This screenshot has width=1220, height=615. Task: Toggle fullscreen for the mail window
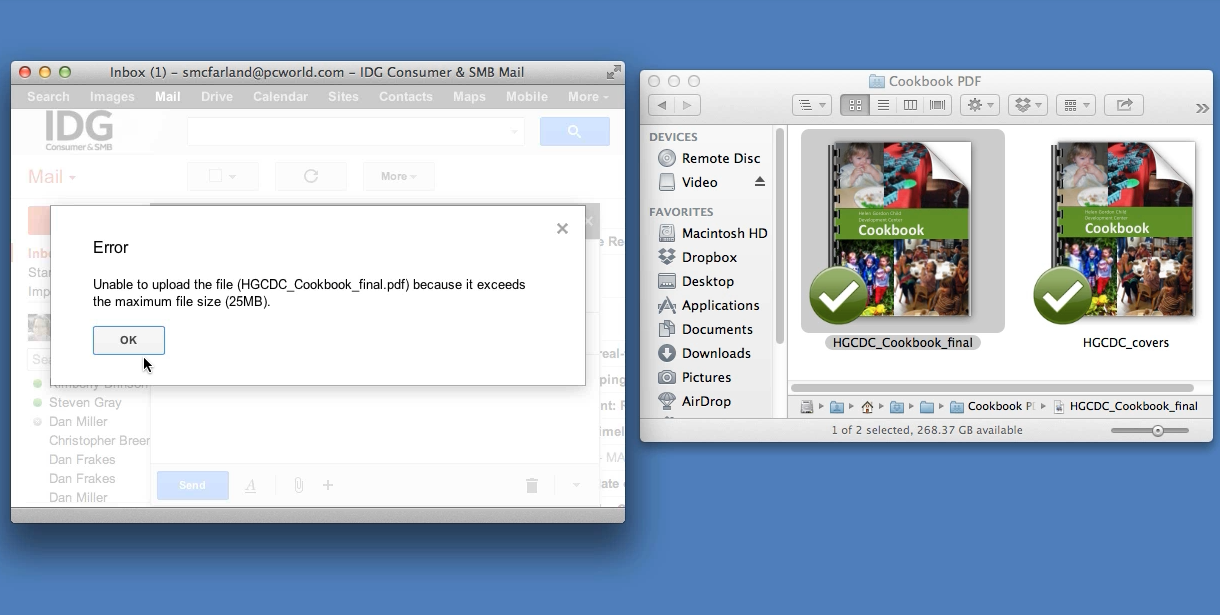pyautogui.click(x=613, y=72)
